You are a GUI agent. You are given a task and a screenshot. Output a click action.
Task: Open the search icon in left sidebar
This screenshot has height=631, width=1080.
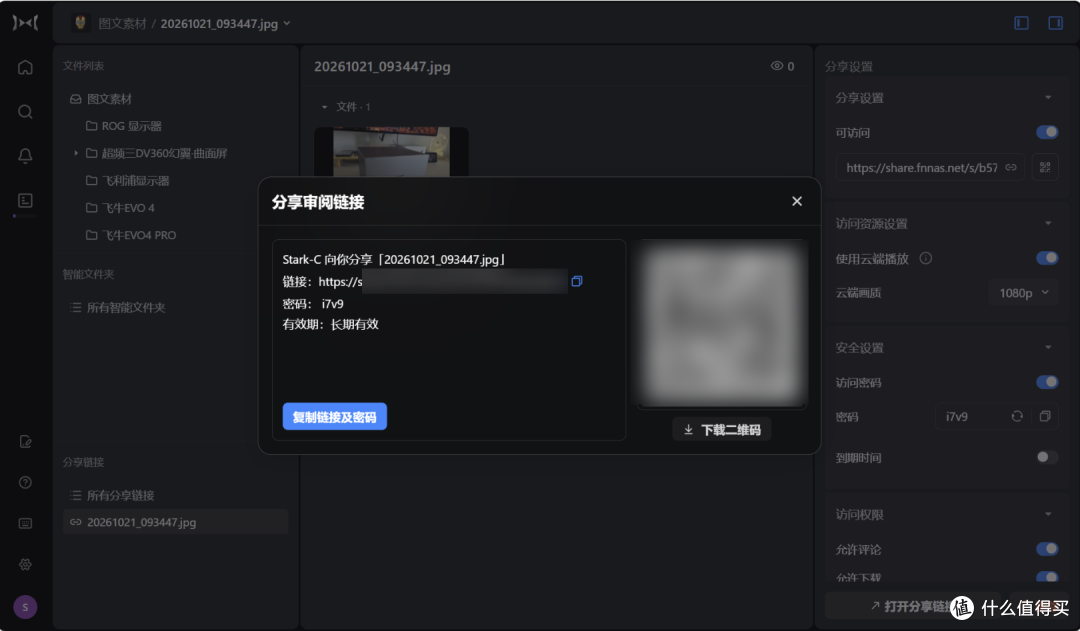[25, 112]
